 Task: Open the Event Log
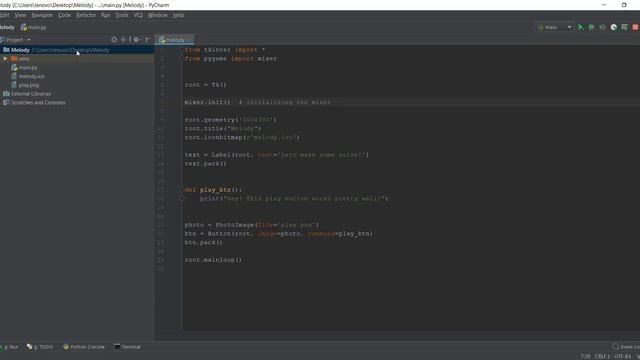click(x=626, y=347)
